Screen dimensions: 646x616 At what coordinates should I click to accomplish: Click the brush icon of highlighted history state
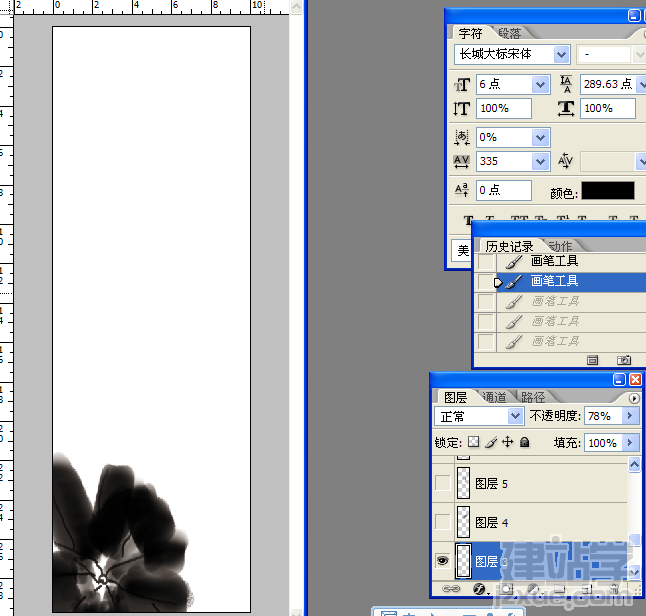tap(514, 282)
